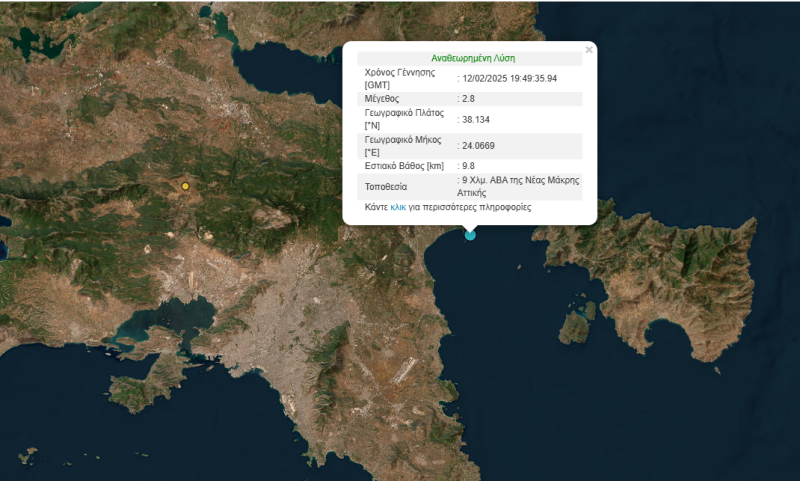
Task: Click the origin time value 12/02/2025 19:49:35.94
Action: pyautogui.click(x=510, y=79)
